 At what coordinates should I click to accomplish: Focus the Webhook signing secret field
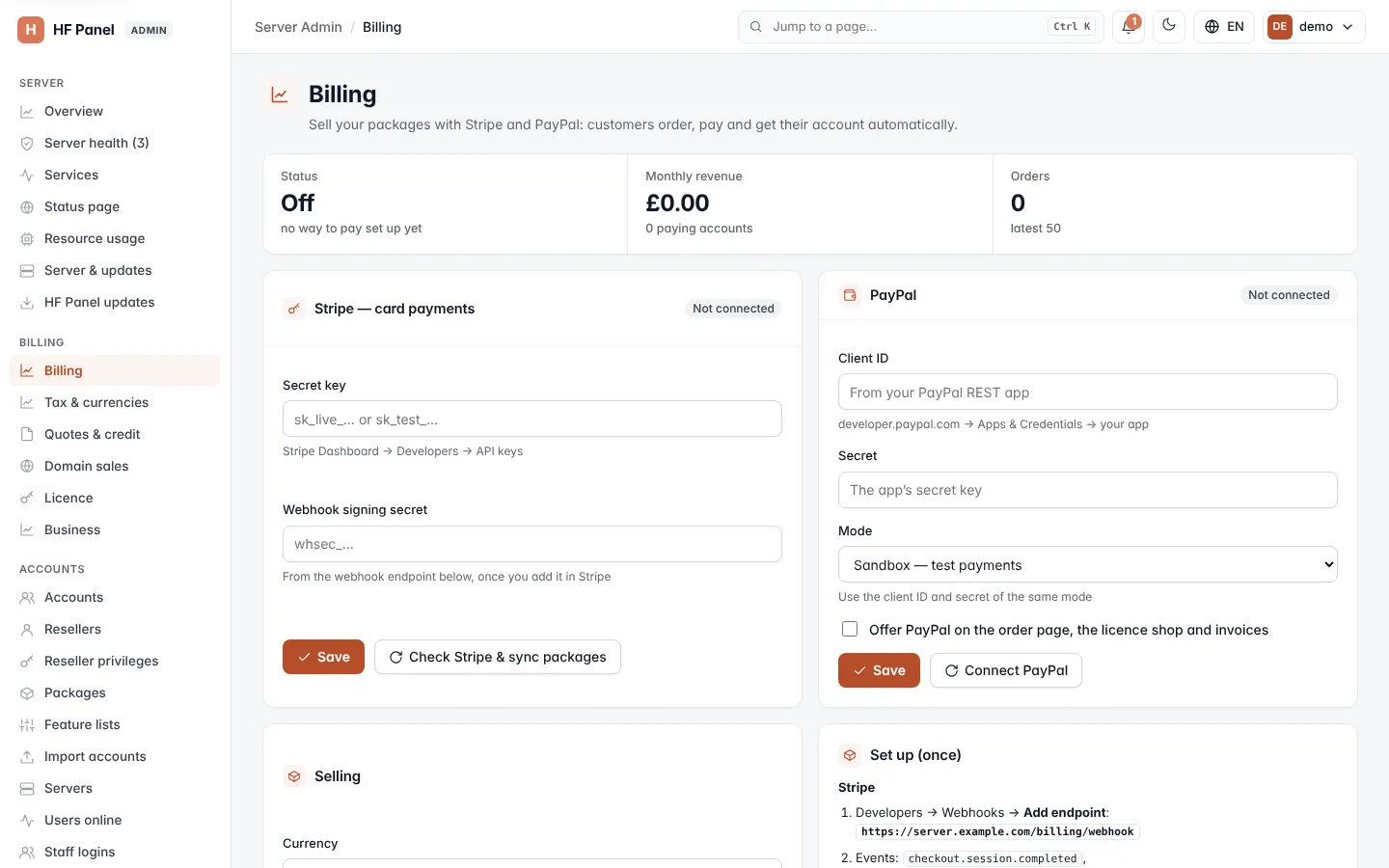pyautogui.click(x=532, y=544)
